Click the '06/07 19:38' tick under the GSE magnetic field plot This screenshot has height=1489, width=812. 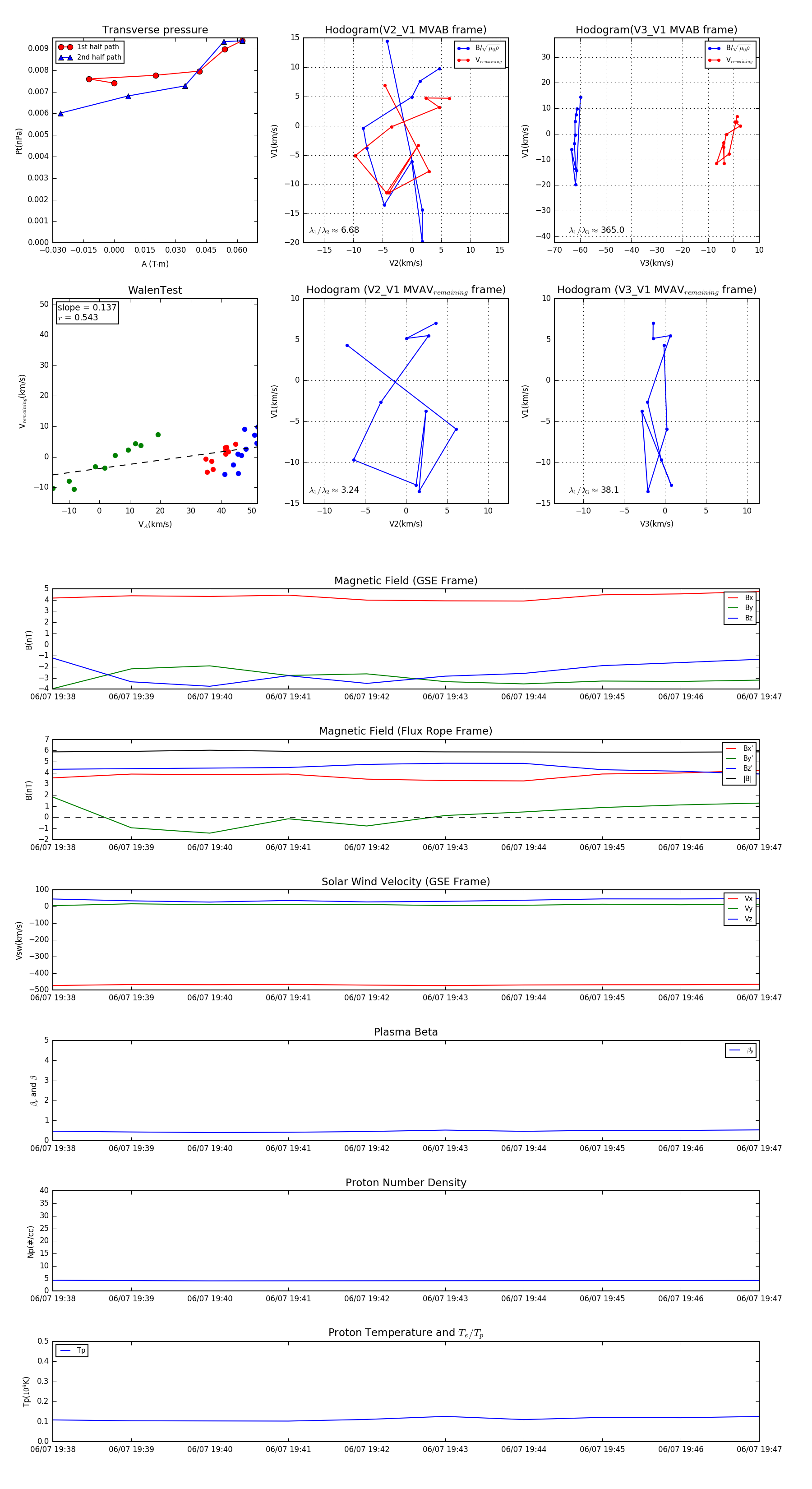(53, 697)
